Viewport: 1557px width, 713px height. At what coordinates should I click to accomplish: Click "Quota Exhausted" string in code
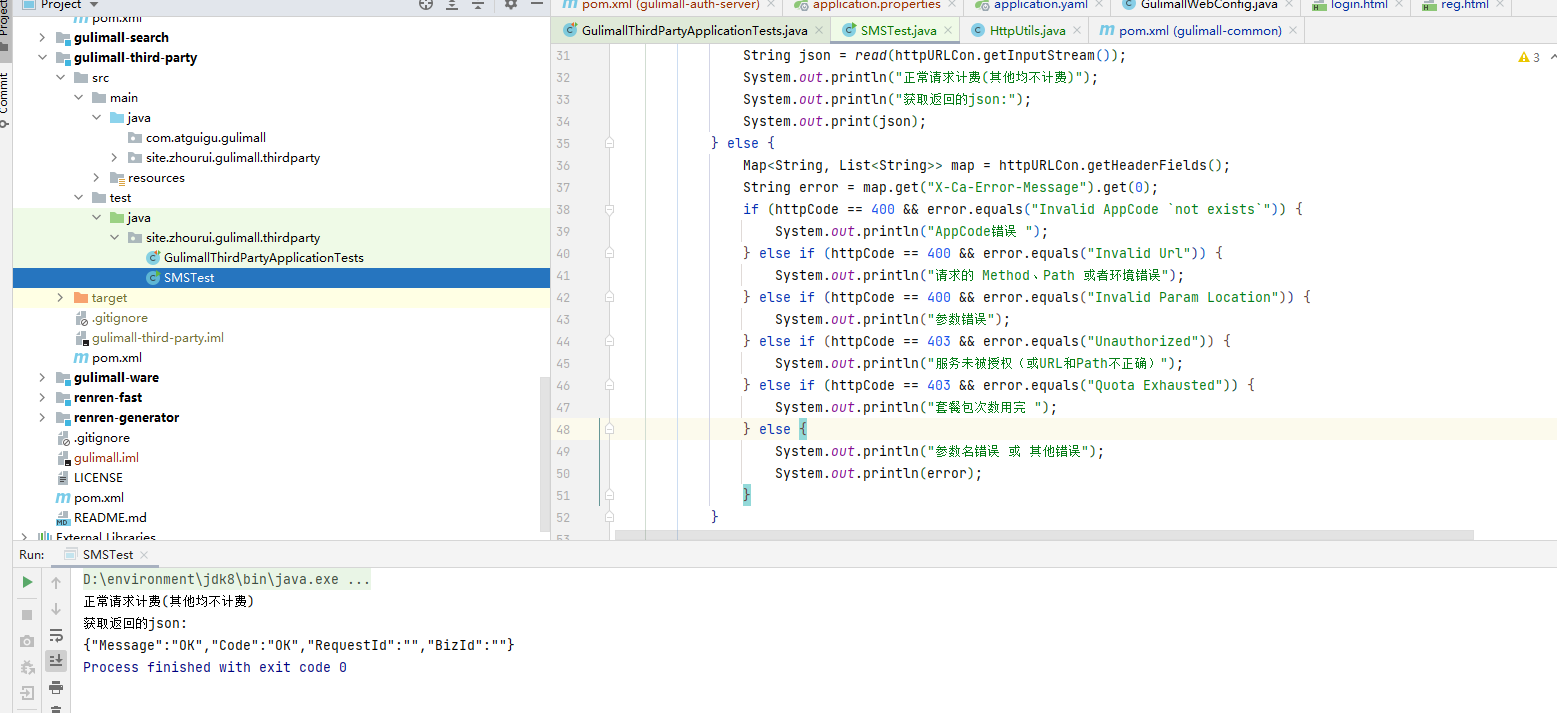tap(1153, 385)
